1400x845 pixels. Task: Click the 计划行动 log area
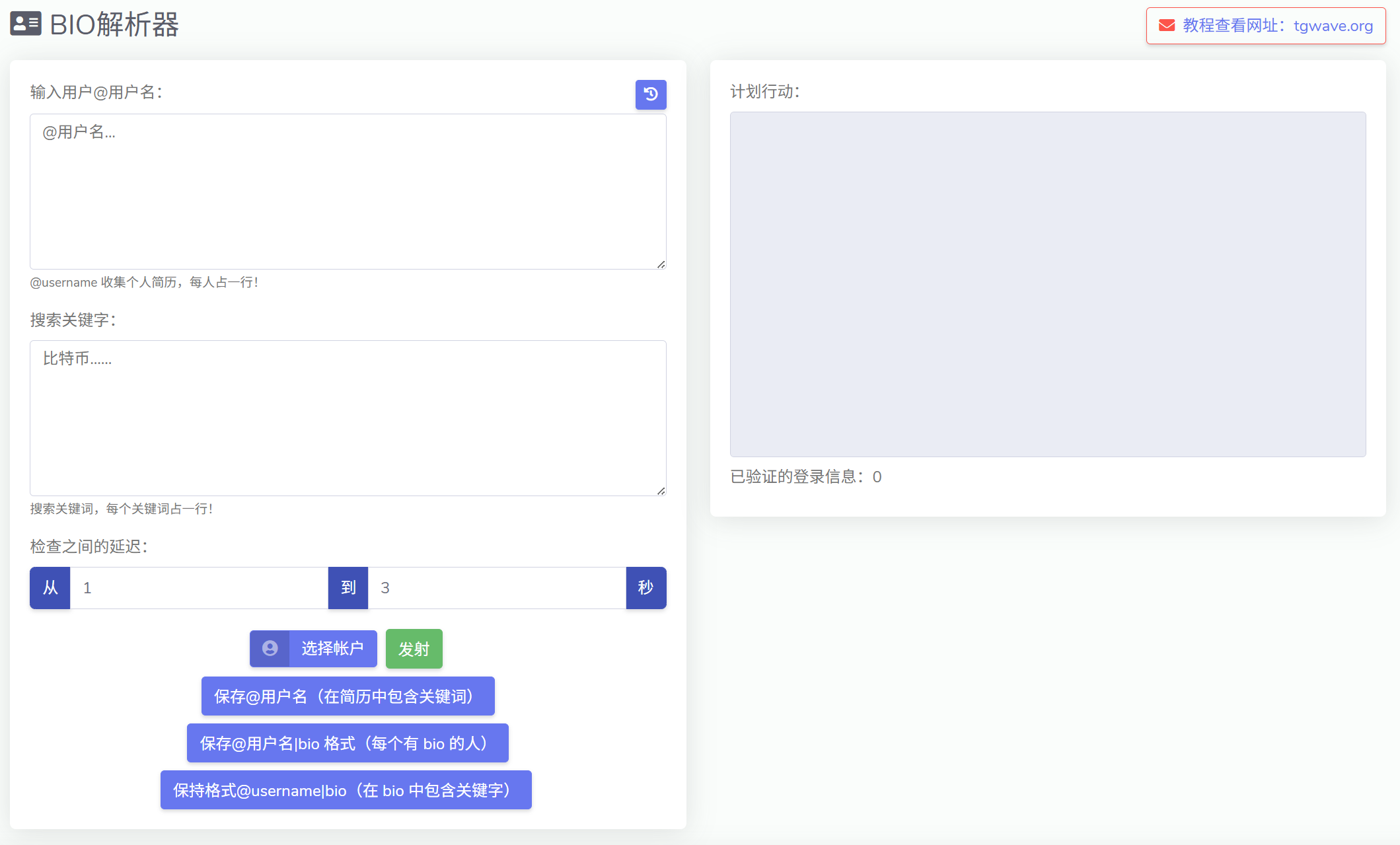(x=1047, y=284)
